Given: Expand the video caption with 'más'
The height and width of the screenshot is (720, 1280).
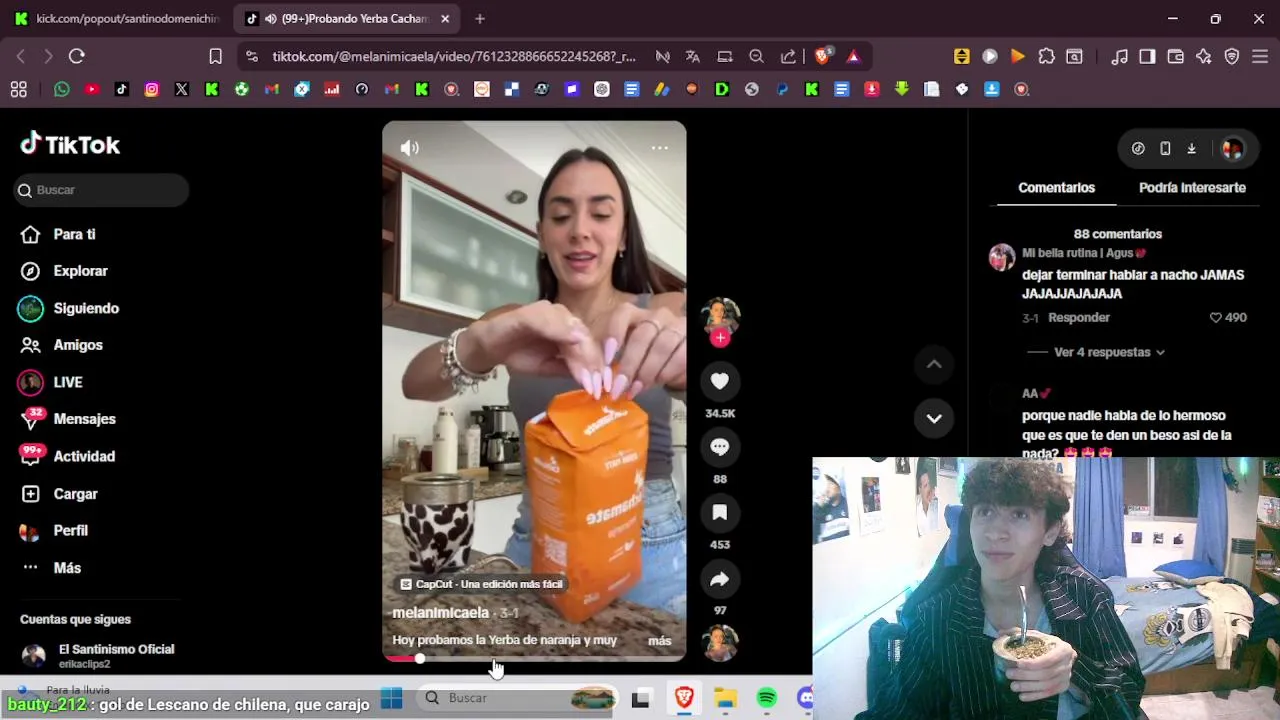Looking at the screenshot, I should point(660,641).
